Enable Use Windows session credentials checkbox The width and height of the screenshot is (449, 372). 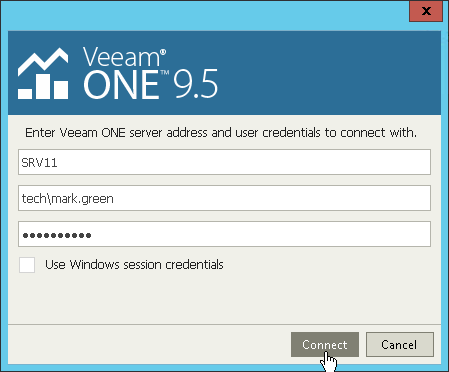click(x=27, y=265)
